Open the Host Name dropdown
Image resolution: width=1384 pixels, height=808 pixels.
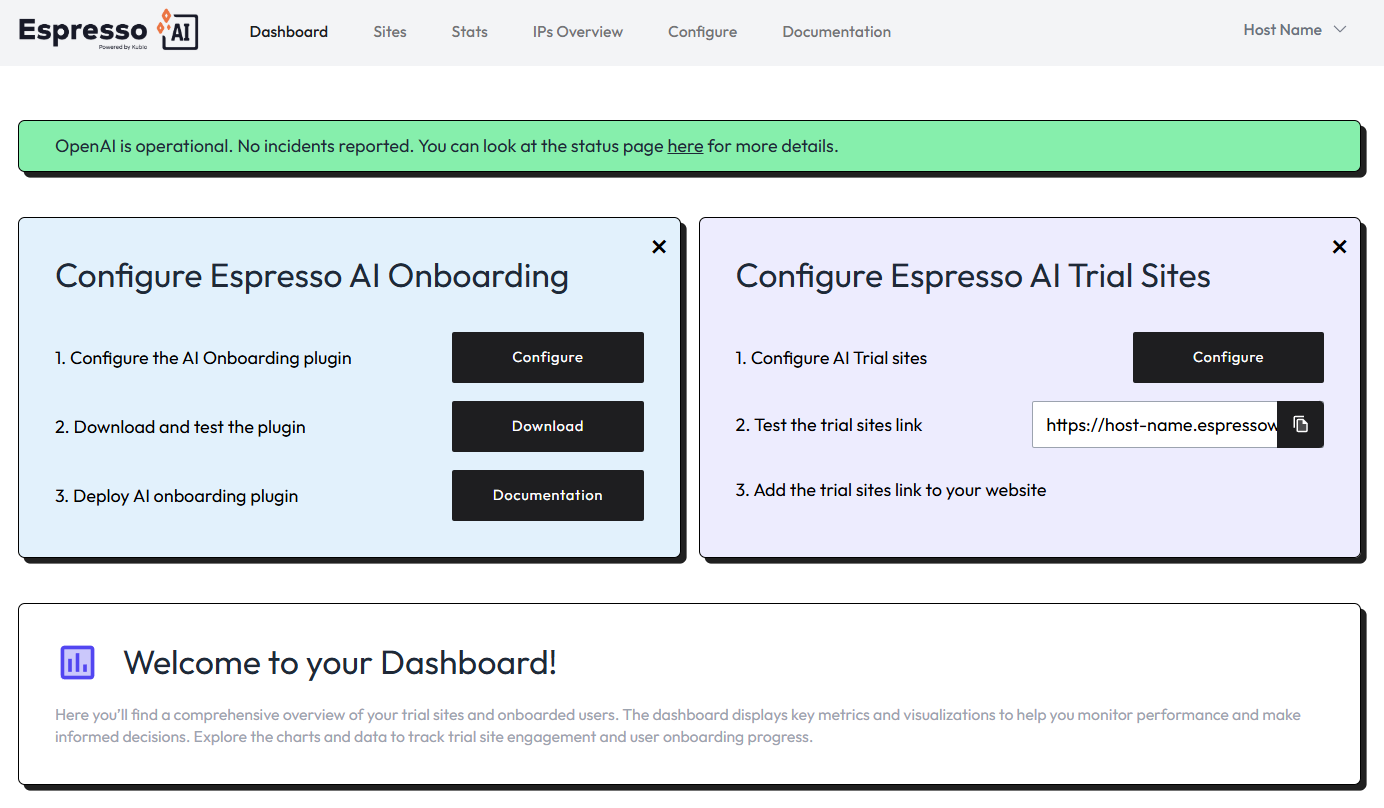click(x=1283, y=30)
